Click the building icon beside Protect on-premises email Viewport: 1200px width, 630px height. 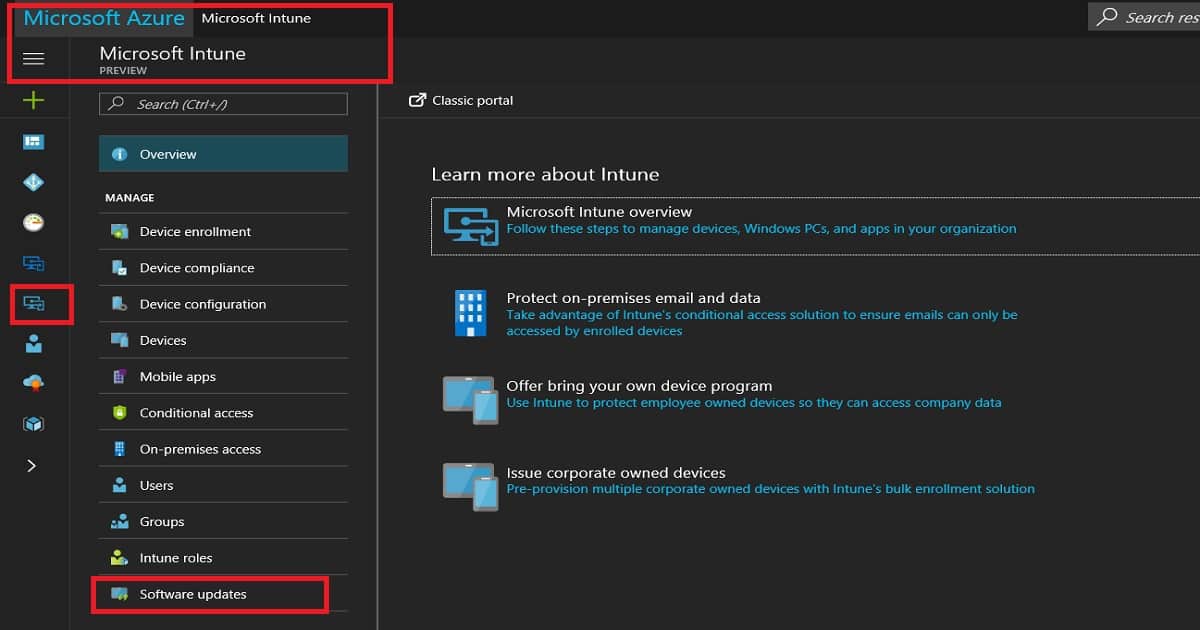click(x=470, y=313)
